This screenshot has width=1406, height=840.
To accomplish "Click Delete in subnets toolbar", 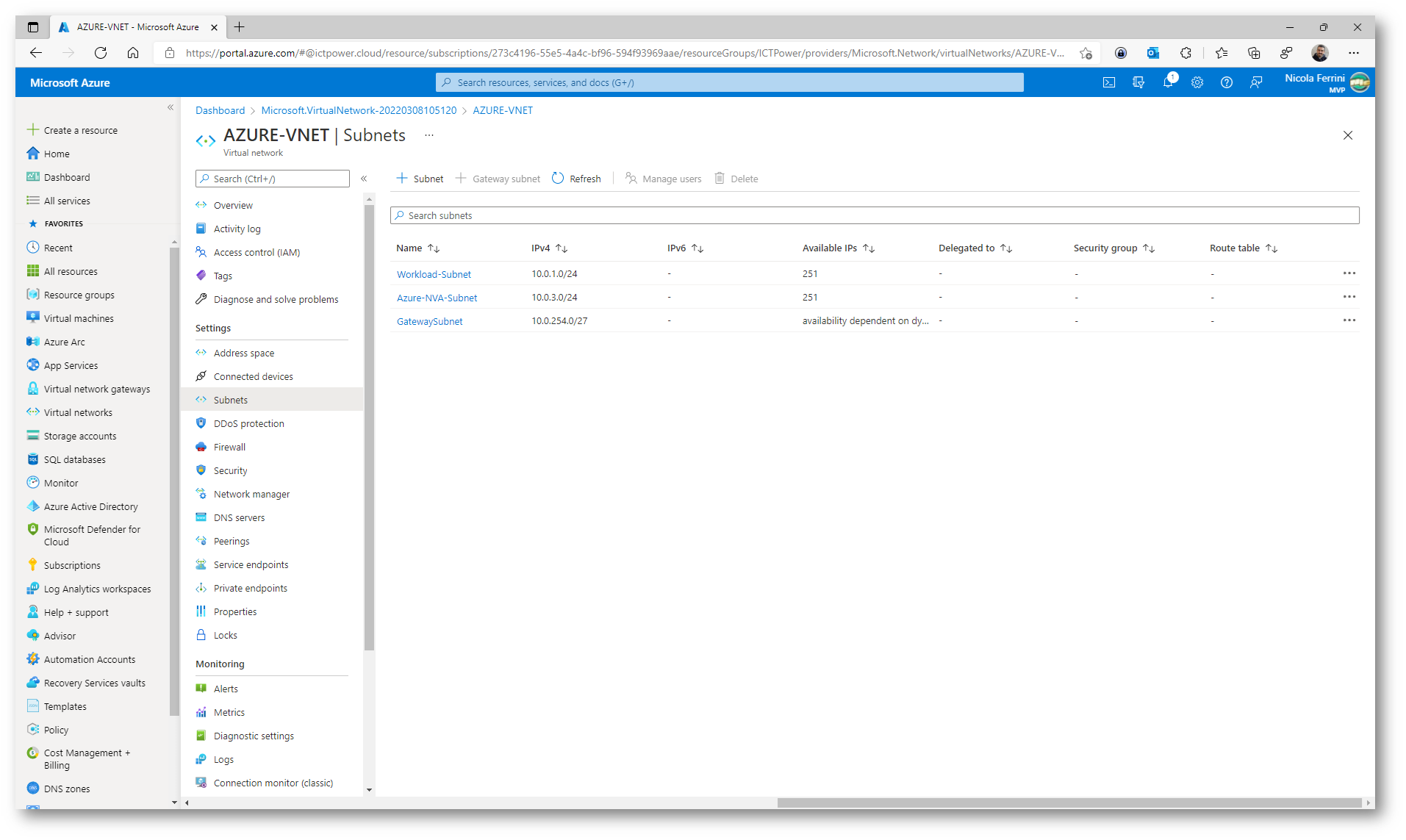I will [x=736, y=179].
